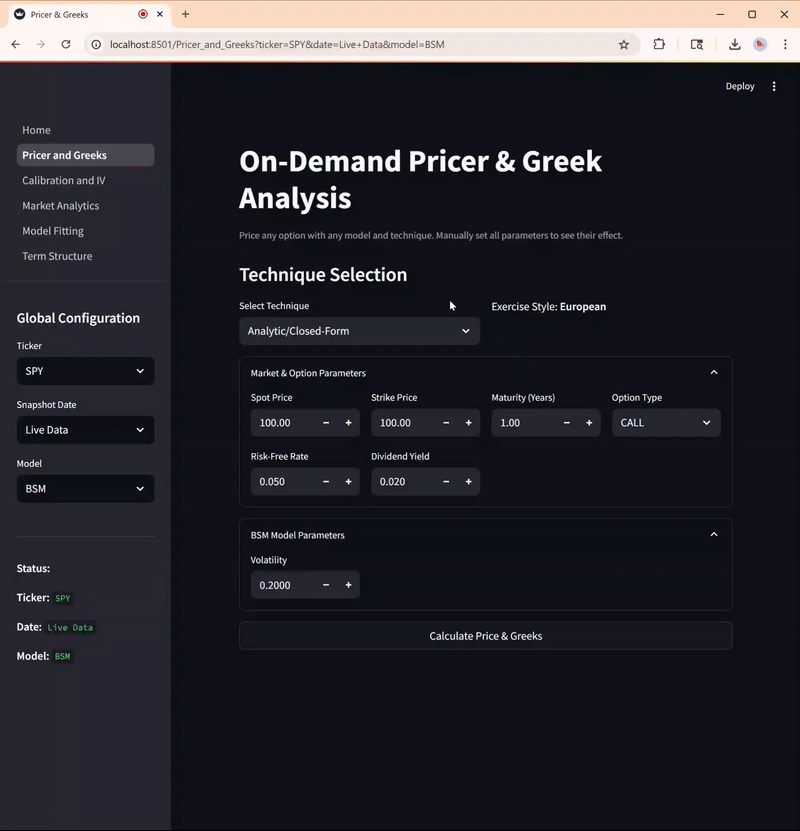Select Pricer and Greeks in sidebar
The image size is (800, 831).
(85, 155)
